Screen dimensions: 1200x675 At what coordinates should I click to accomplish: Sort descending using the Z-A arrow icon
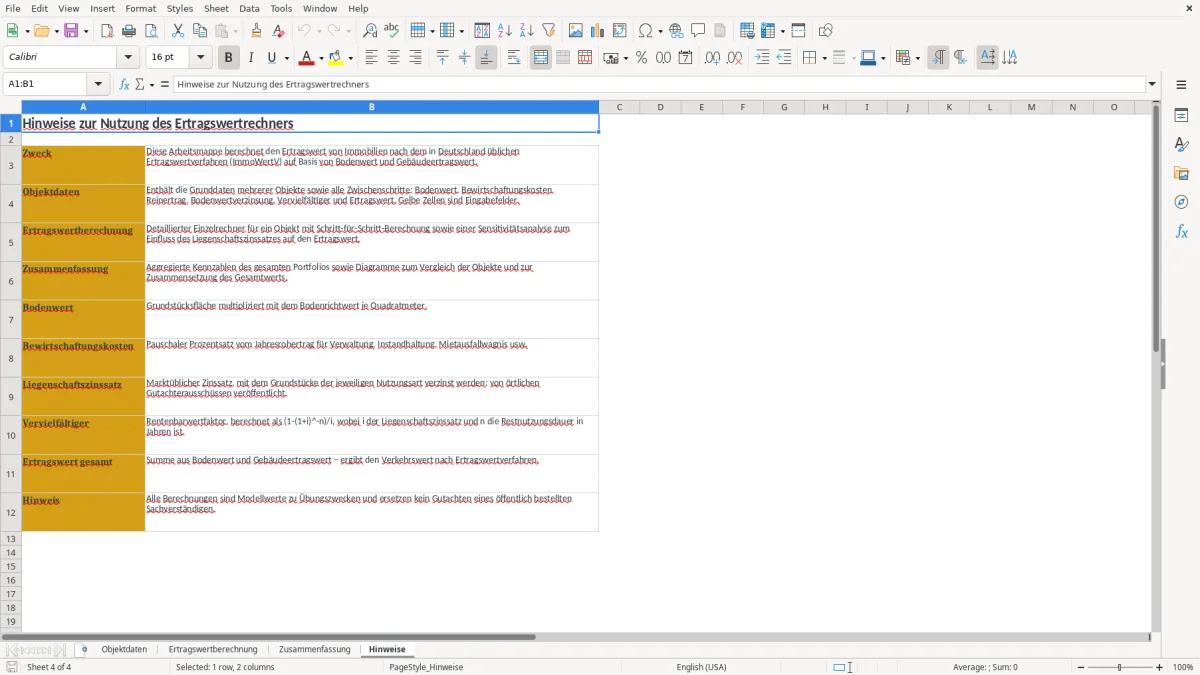(x=527, y=31)
